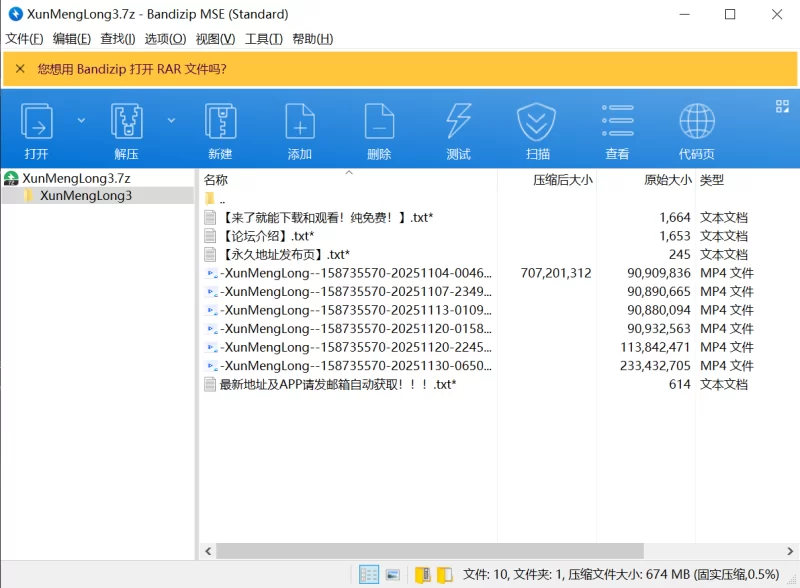Open the 工具(T) menu
The width and height of the screenshot is (800, 588).
pos(263,39)
